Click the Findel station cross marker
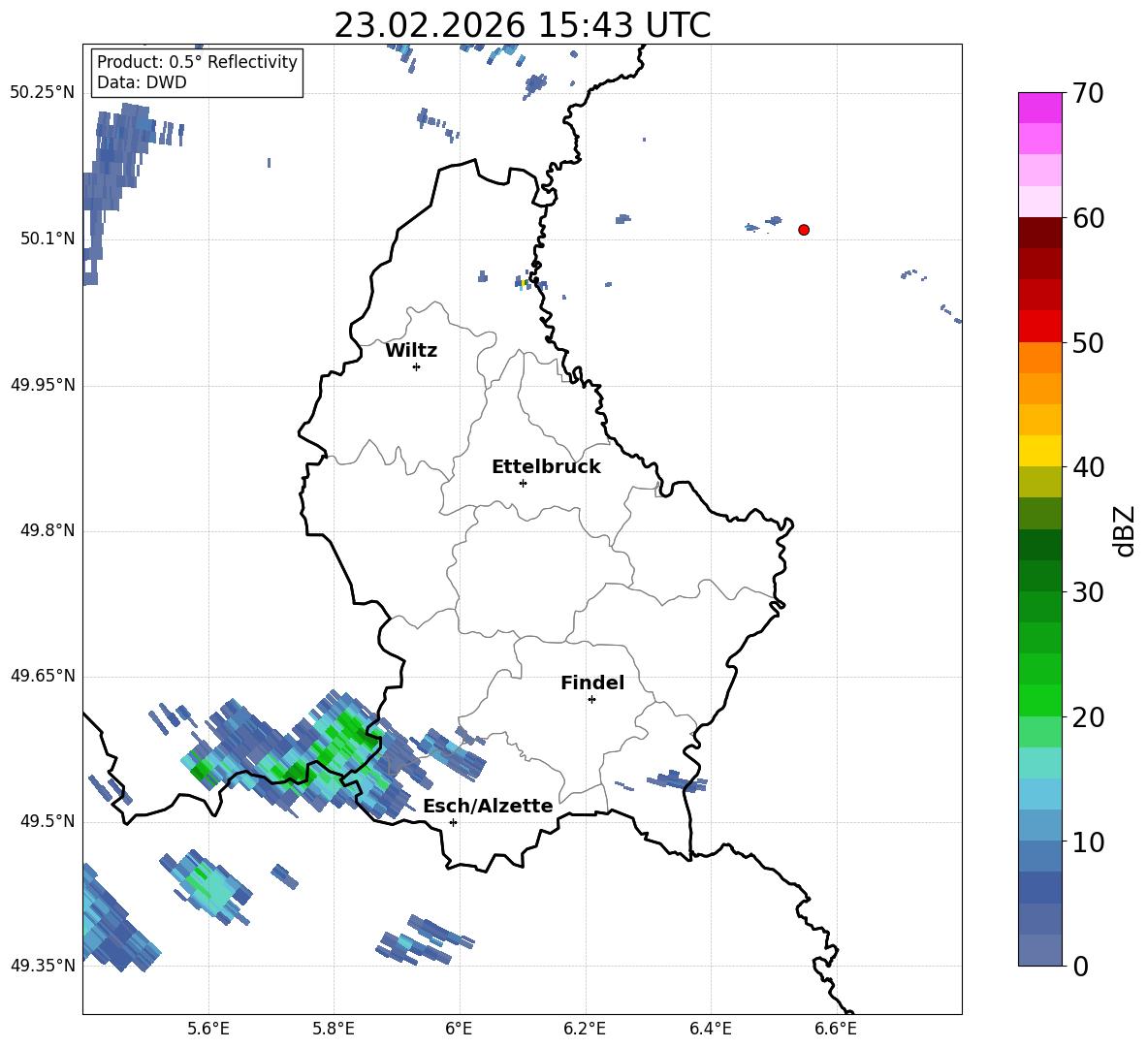Screen dimensions: 1148x1048 (x=591, y=699)
